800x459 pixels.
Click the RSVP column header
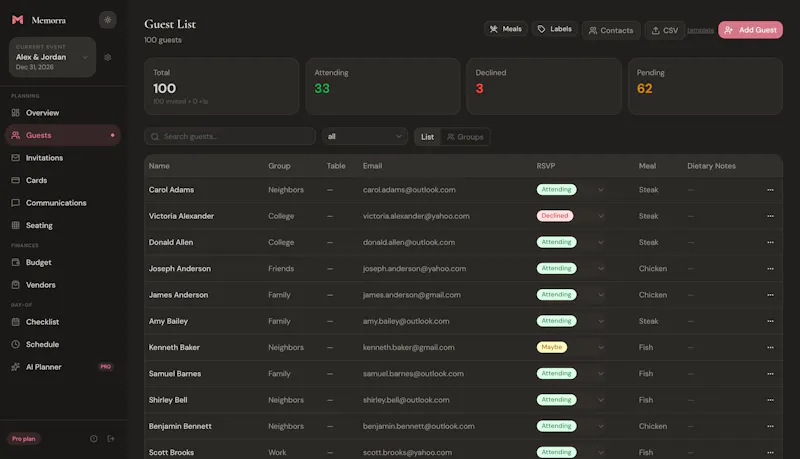[546, 166]
